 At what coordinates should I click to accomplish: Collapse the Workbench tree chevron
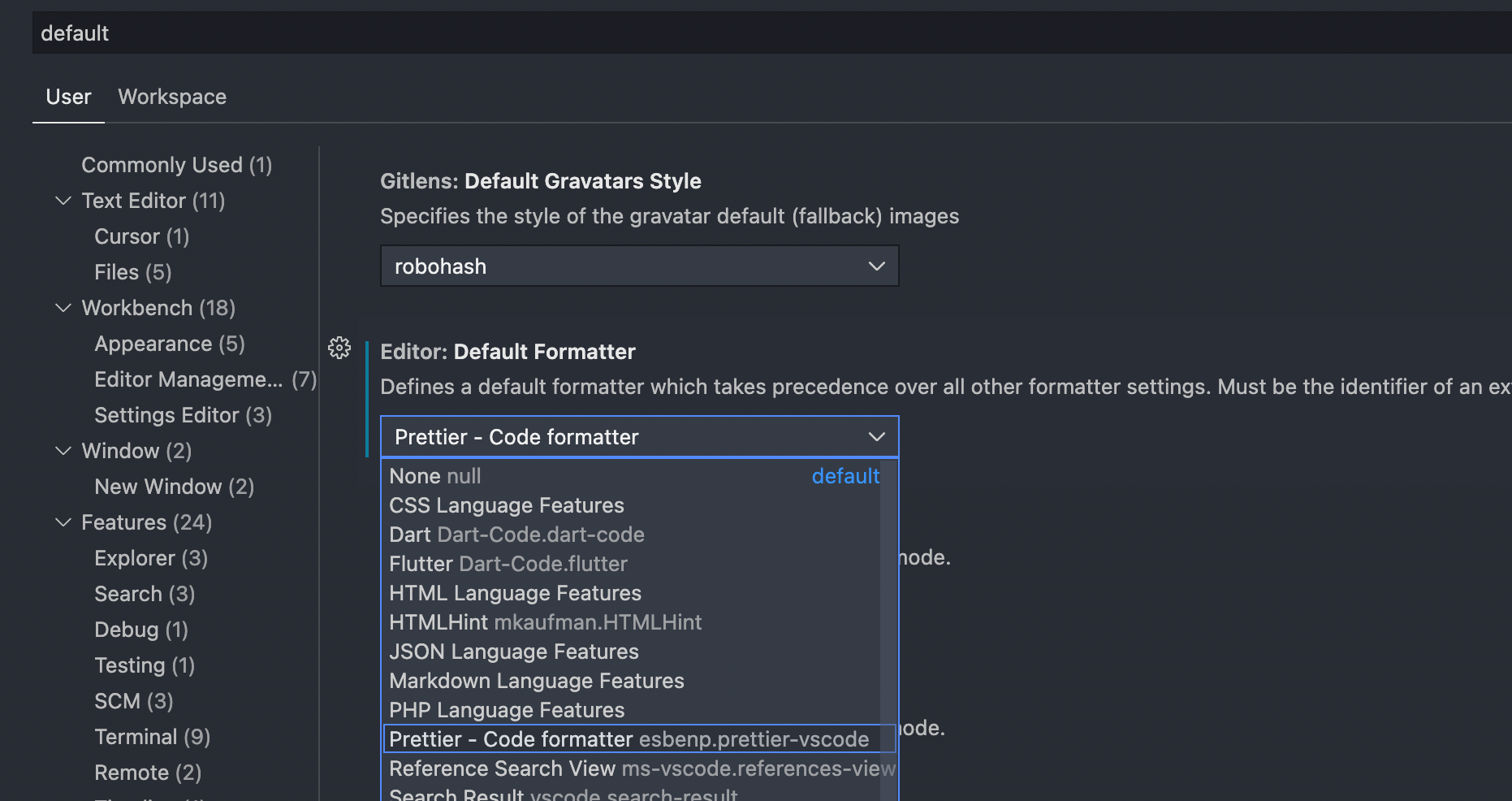pyautogui.click(x=63, y=308)
